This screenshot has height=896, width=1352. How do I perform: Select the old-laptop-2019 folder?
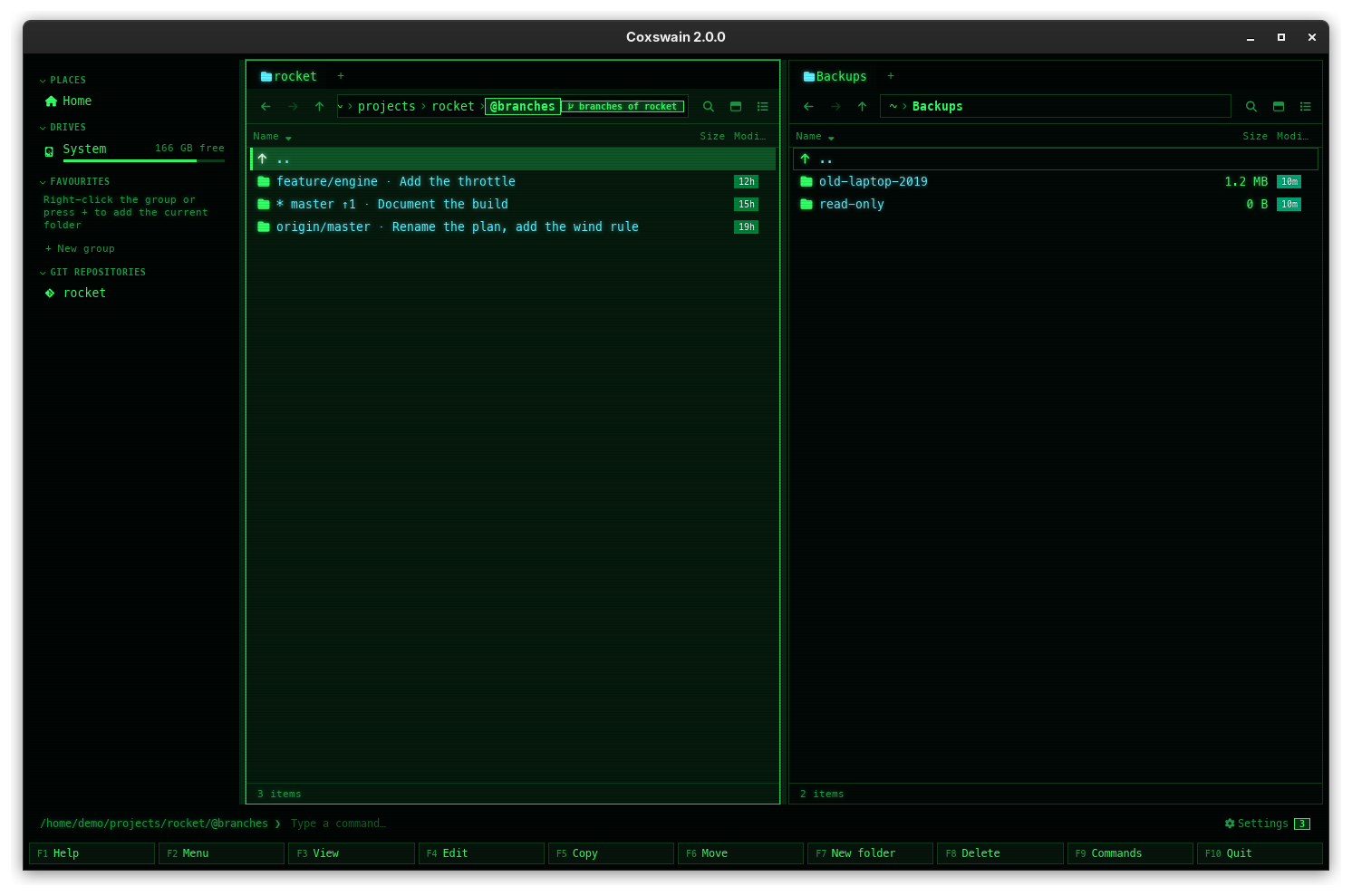click(1056, 182)
